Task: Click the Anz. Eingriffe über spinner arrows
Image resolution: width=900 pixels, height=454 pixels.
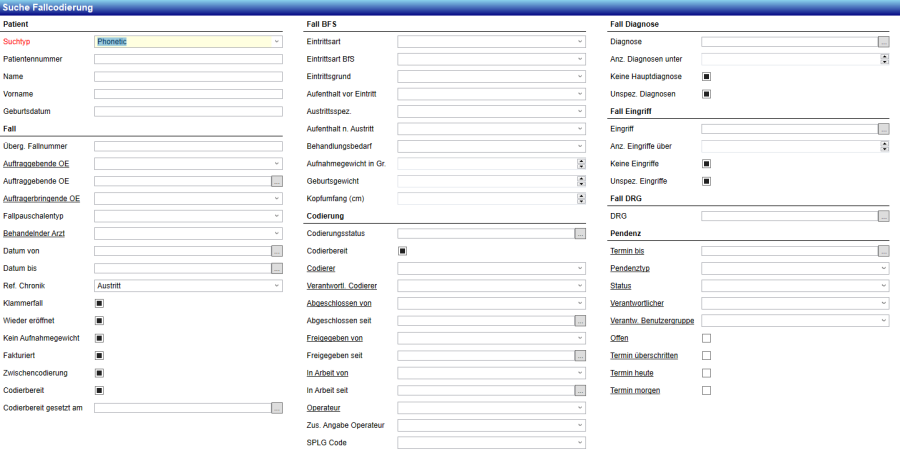Action: click(885, 146)
